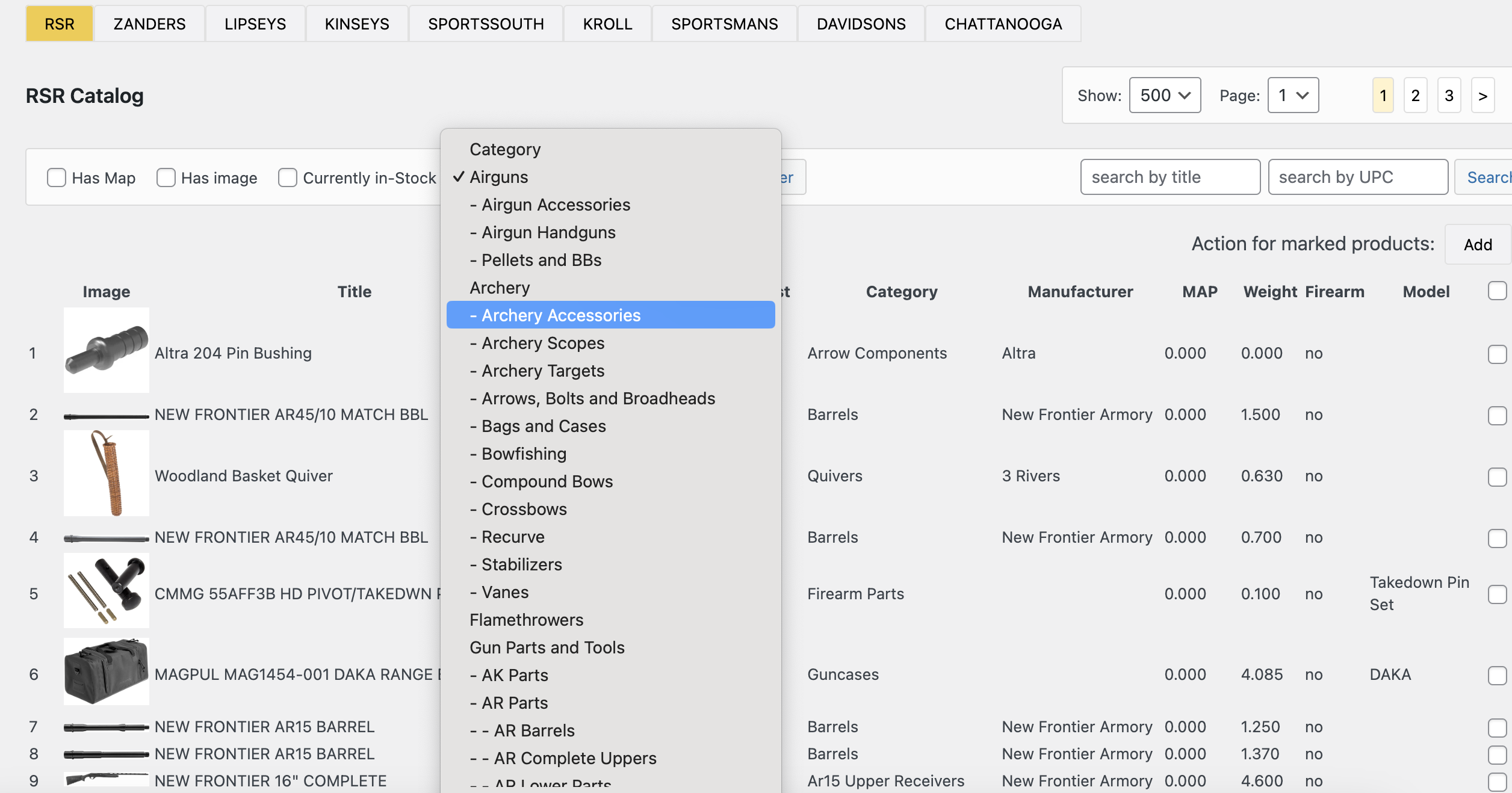Toggle the Has Map checkbox

point(57,177)
